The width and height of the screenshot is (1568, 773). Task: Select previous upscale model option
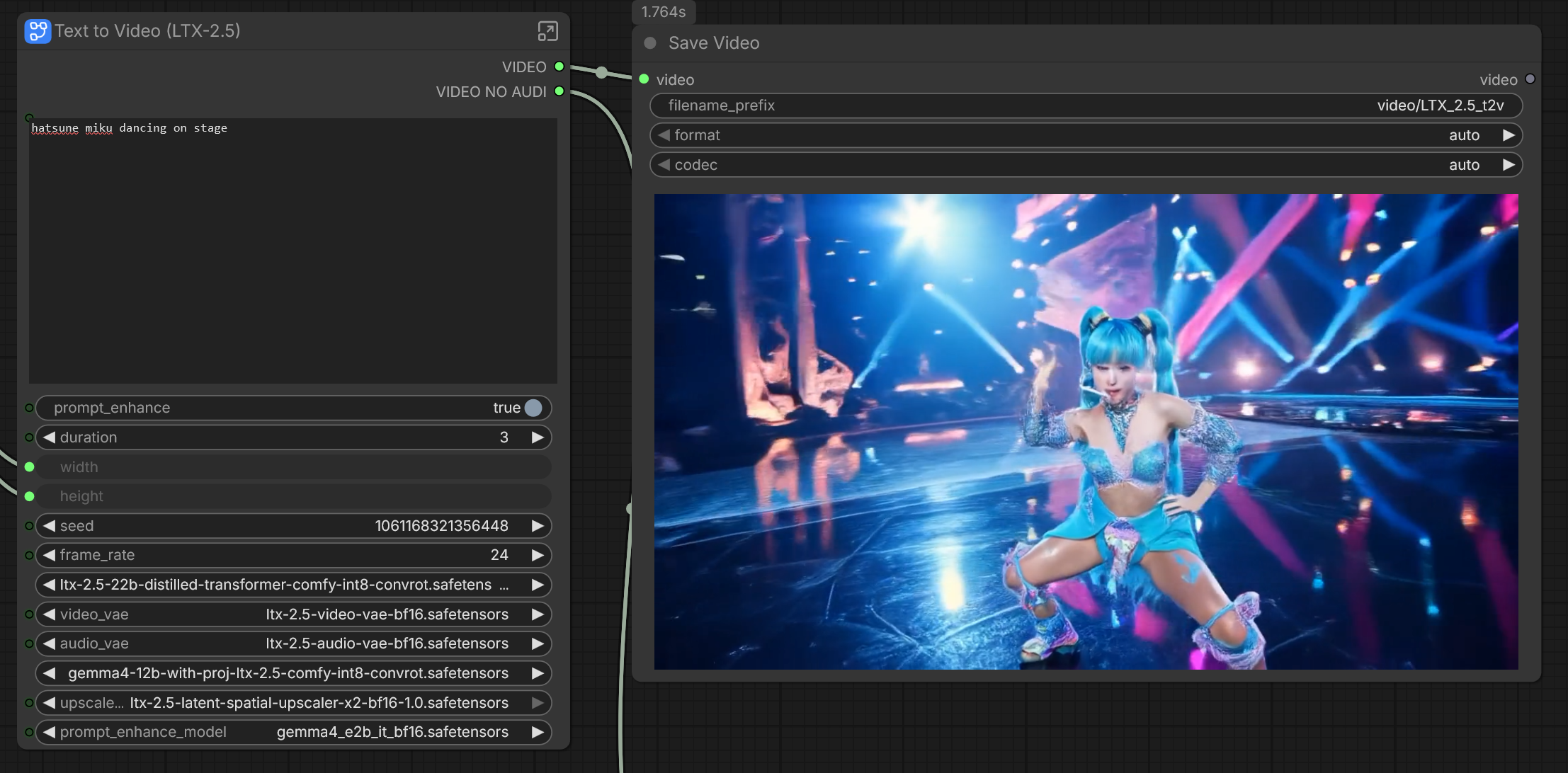point(49,703)
